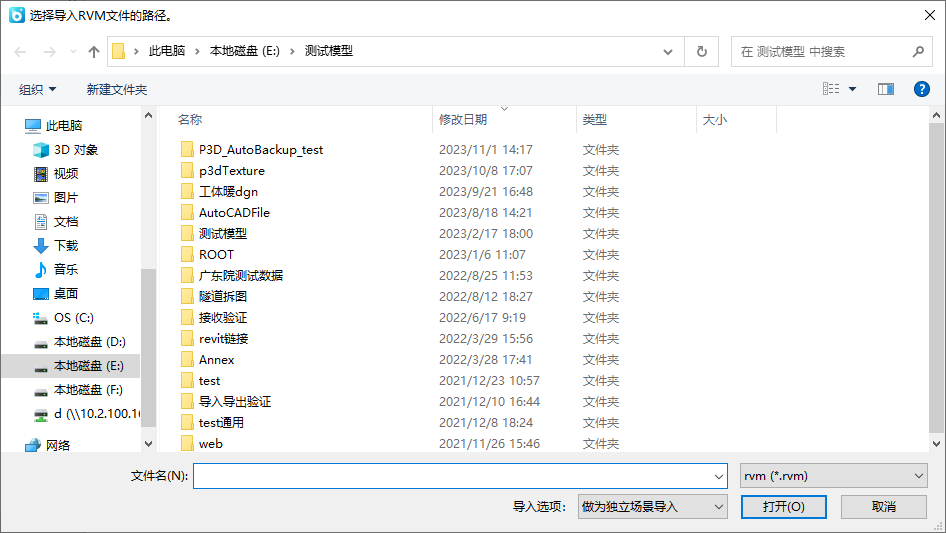The width and height of the screenshot is (946, 533).
Task: Open the 导入选项 dropdown
Action: 652,507
